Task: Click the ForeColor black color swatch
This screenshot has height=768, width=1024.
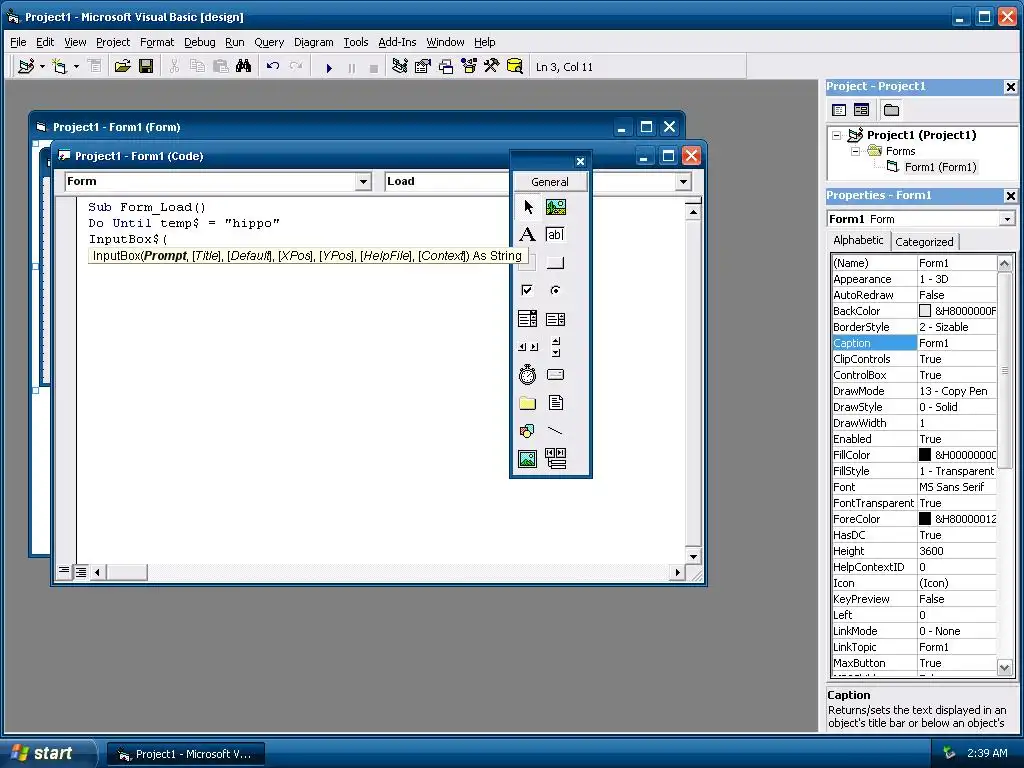Action: point(925,519)
